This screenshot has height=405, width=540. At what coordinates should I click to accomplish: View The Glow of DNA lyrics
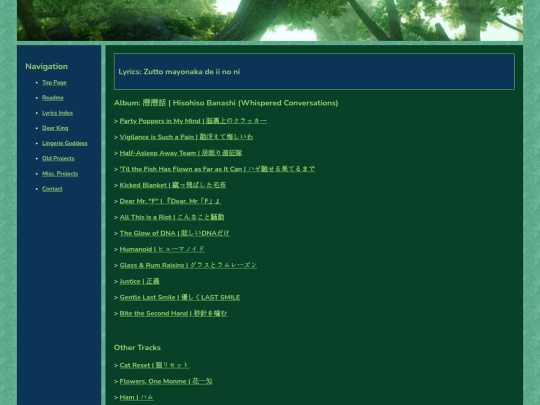[175, 233]
